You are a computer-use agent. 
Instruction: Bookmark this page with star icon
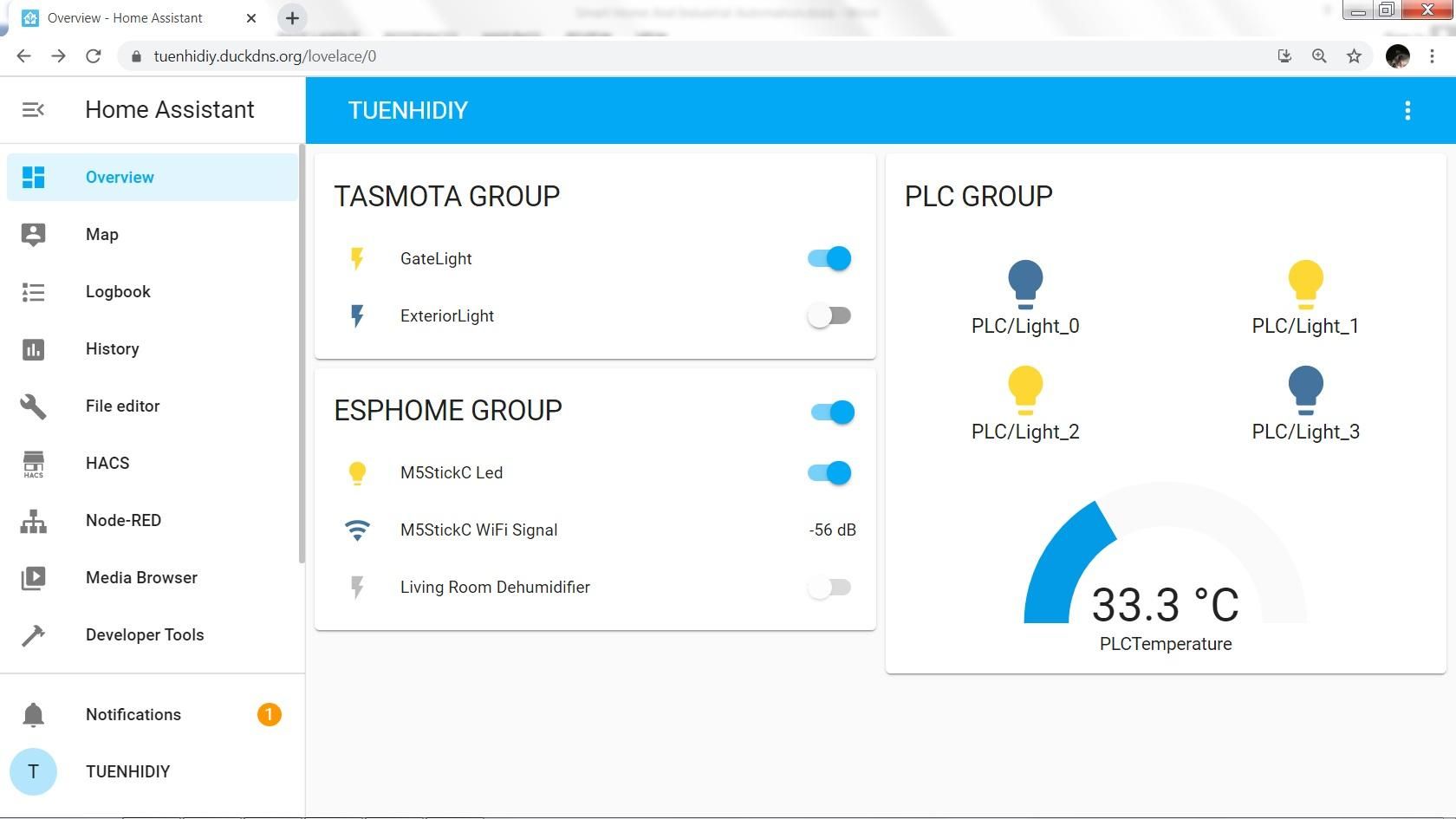(x=1354, y=56)
